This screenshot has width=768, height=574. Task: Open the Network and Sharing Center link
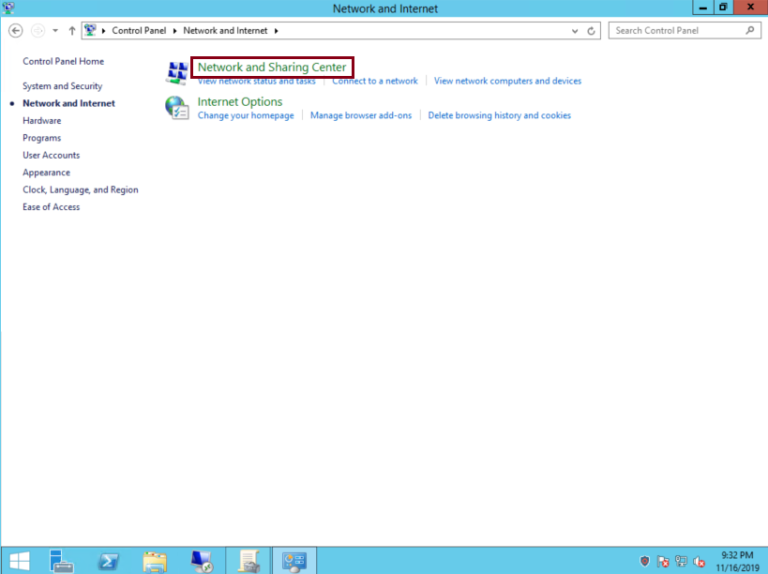coord(272,67)
